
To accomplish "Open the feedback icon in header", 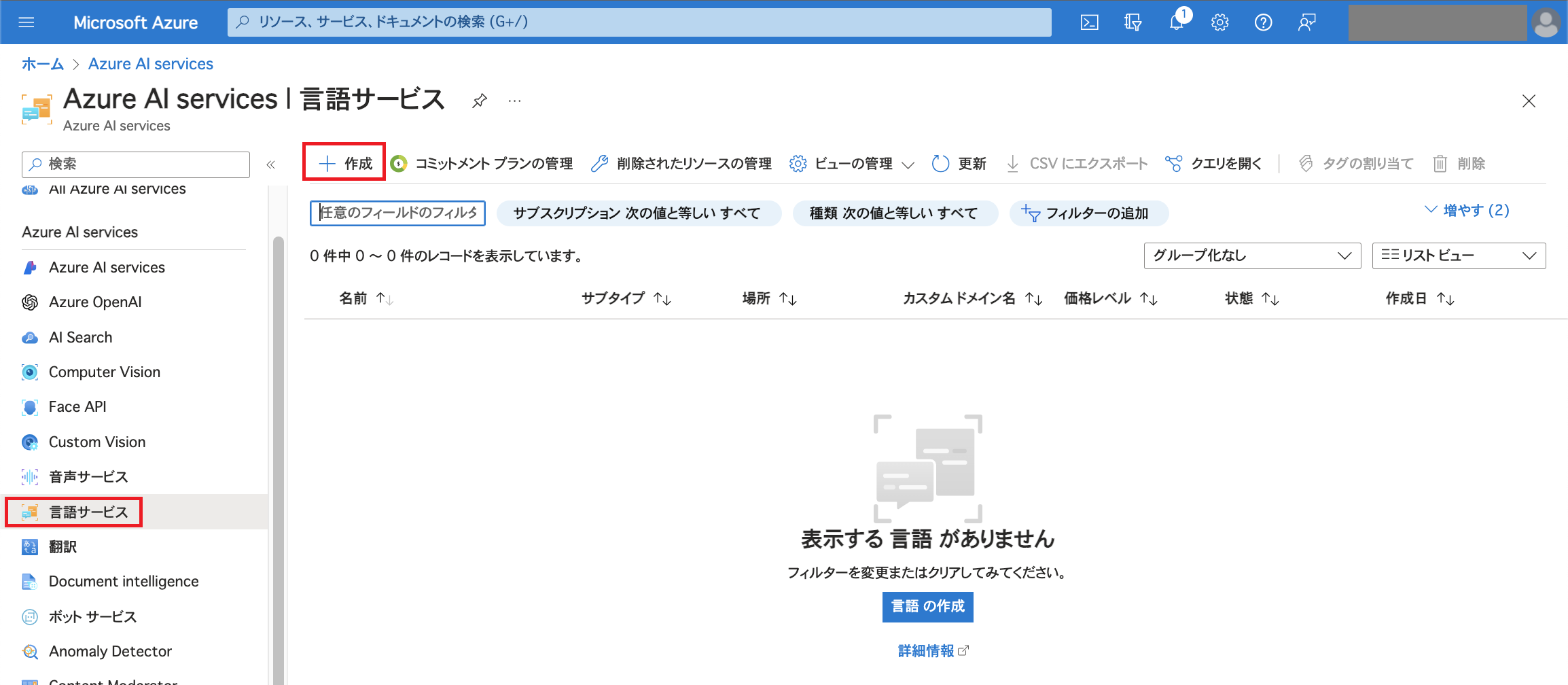I will click(x=1307, y=22).
